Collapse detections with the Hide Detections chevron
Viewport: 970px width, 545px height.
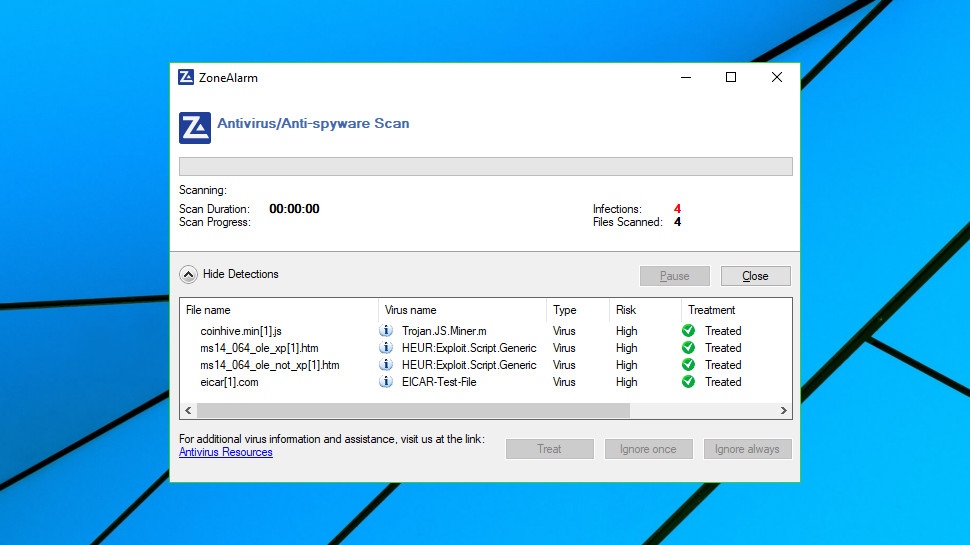click(x=188, y=274)
